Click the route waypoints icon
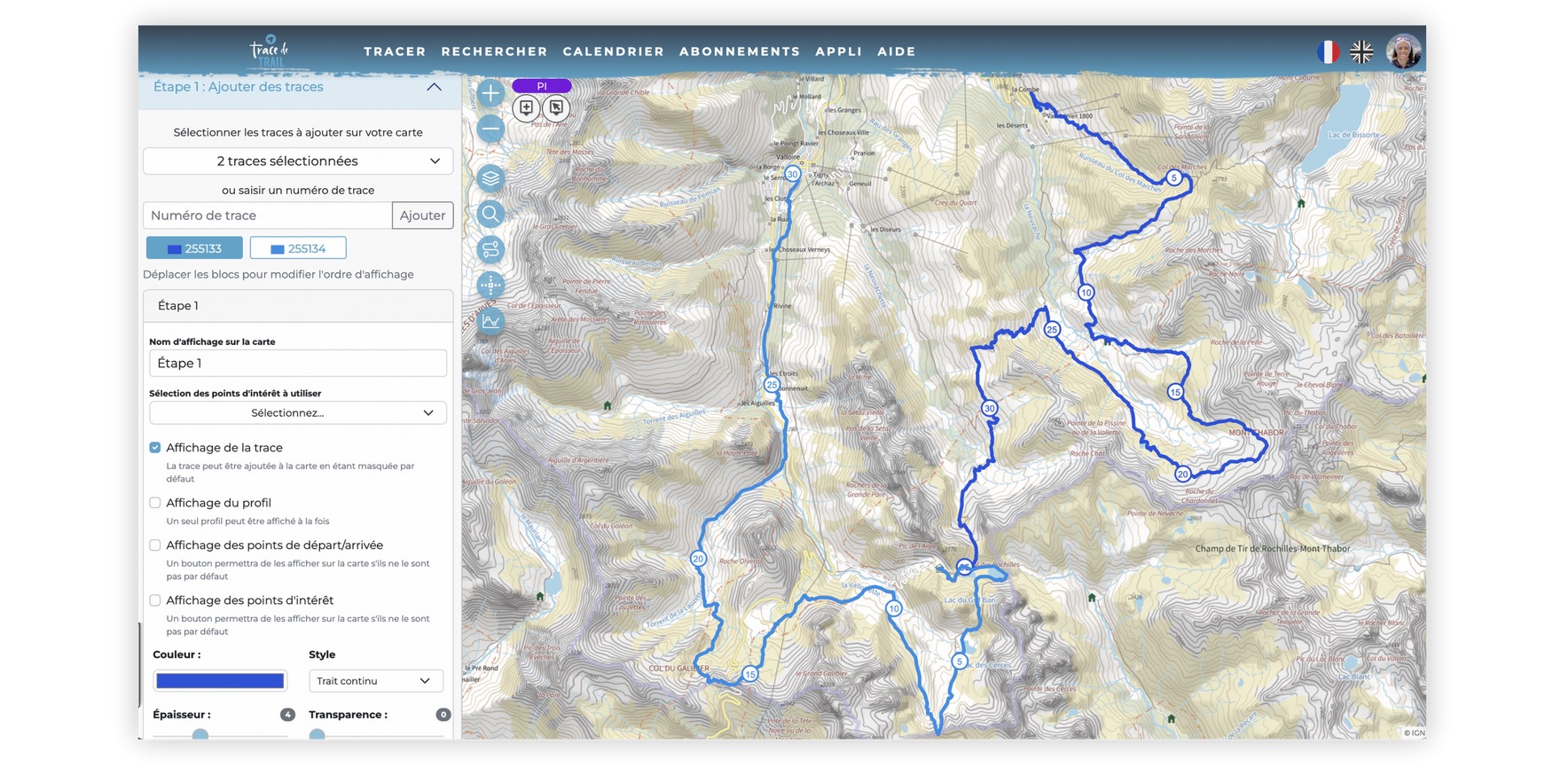 [490, 250]
